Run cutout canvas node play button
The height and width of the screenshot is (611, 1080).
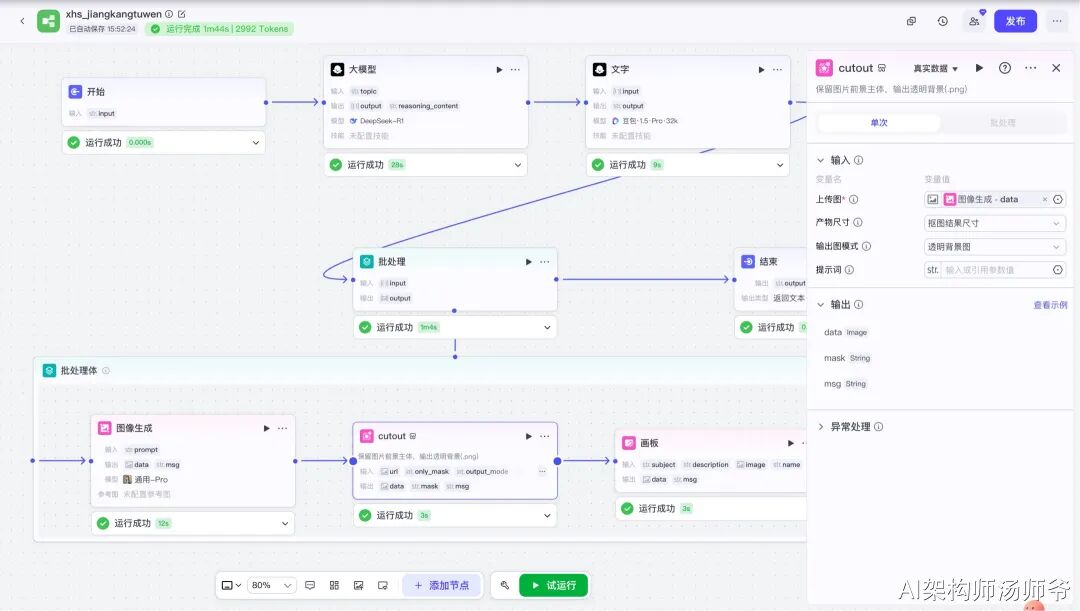(528, 436)
